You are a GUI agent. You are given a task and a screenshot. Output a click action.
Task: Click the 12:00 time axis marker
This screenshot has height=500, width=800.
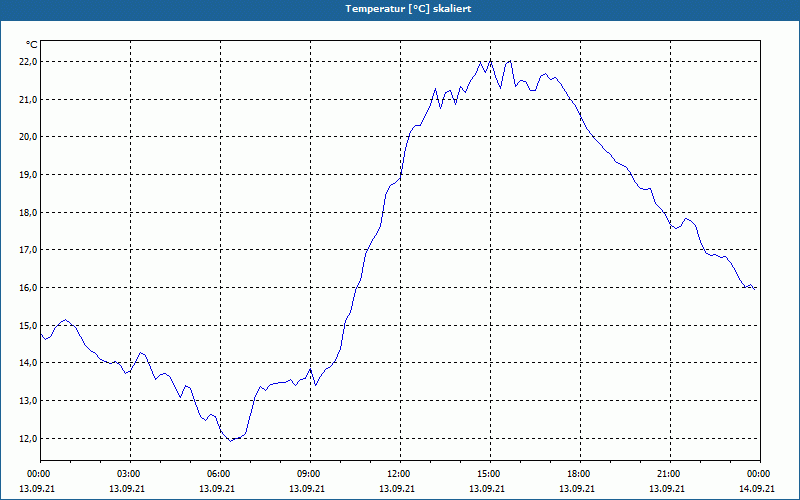pyautogui.click(x=400, y=474)
